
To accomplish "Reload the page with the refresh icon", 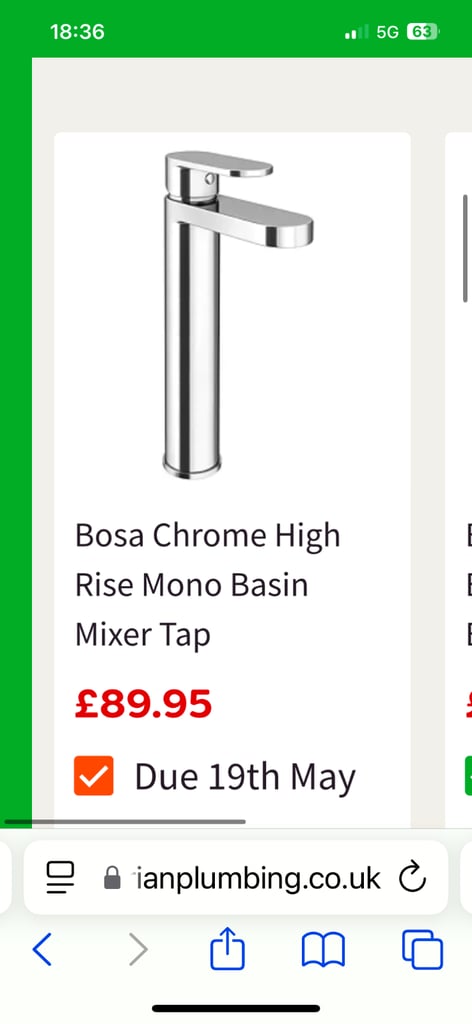I will point(412,878).
